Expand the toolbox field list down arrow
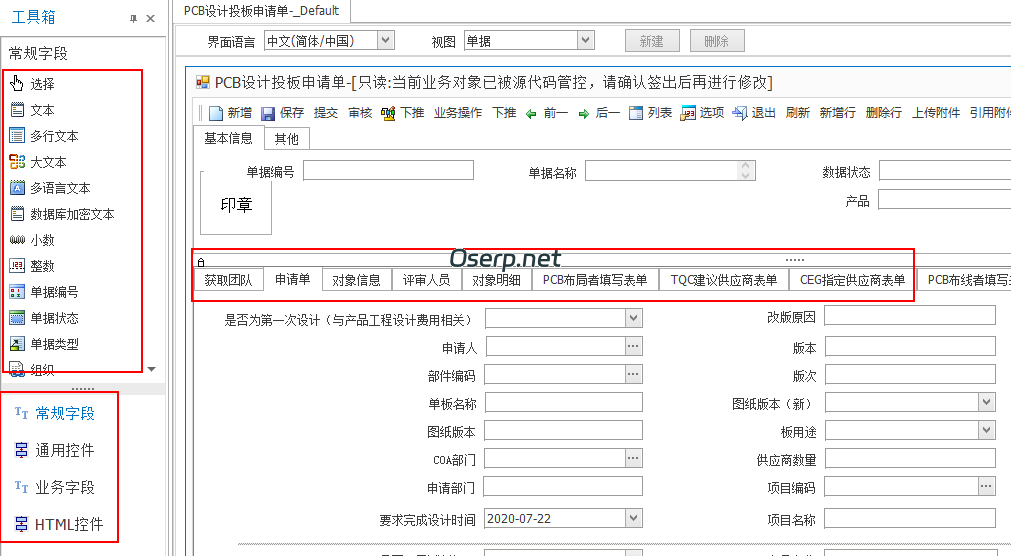Image resolution: width=1011 pixels, height=556 pixels. pos(152,369)
